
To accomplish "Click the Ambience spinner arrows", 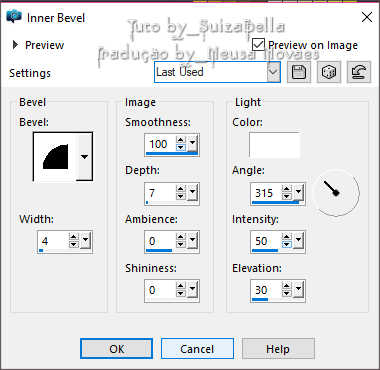I will (x=181, y=241).
